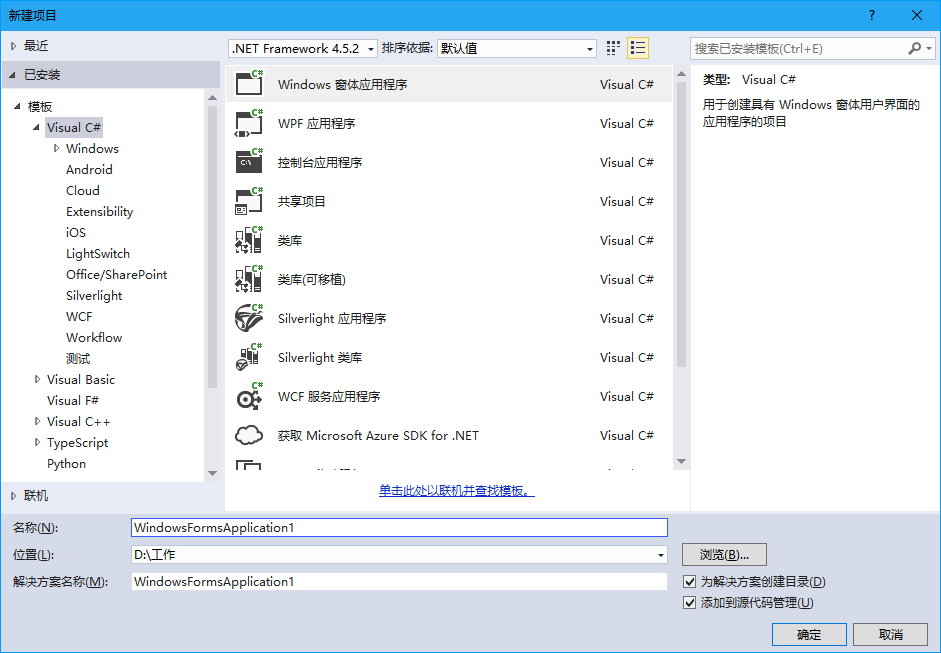941x653 pixels.
Task: Click tree panel scrollbar up arrow
Action: tap(212, 97)
